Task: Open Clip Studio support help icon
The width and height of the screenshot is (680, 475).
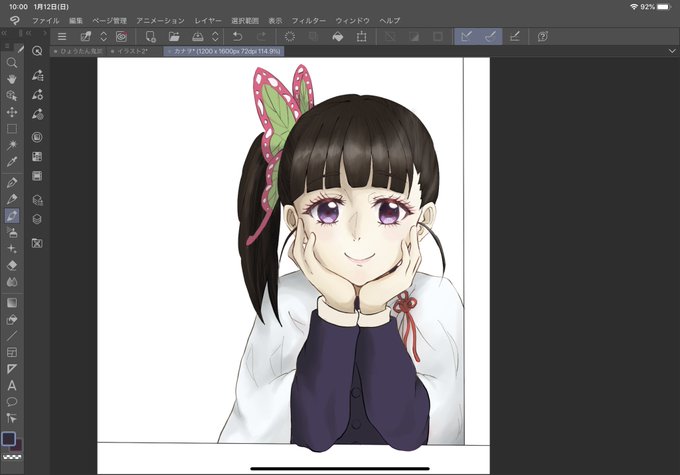Action: [x=543, y=36]
